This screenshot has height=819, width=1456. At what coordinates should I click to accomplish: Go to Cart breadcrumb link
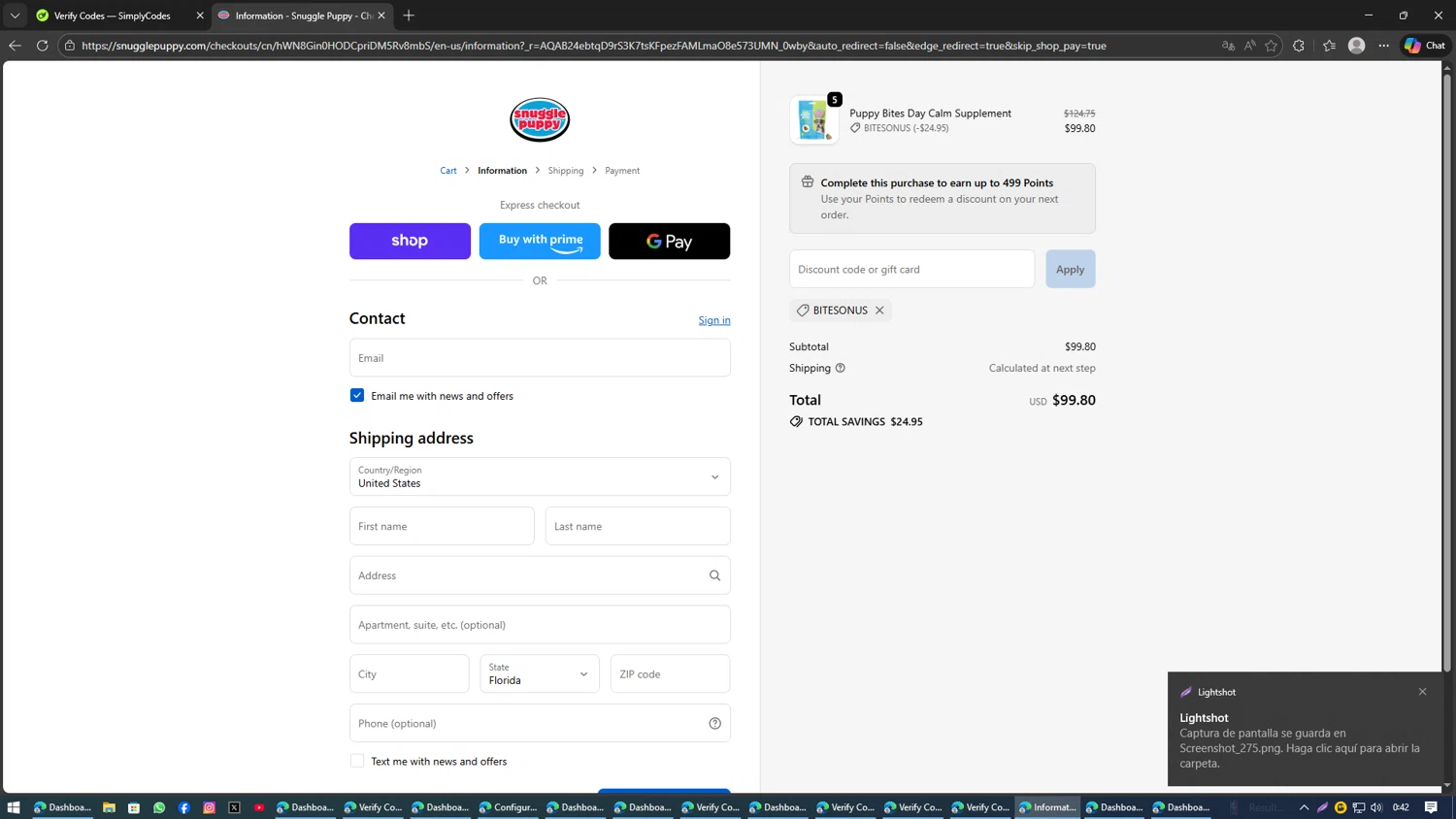(448, 171)
